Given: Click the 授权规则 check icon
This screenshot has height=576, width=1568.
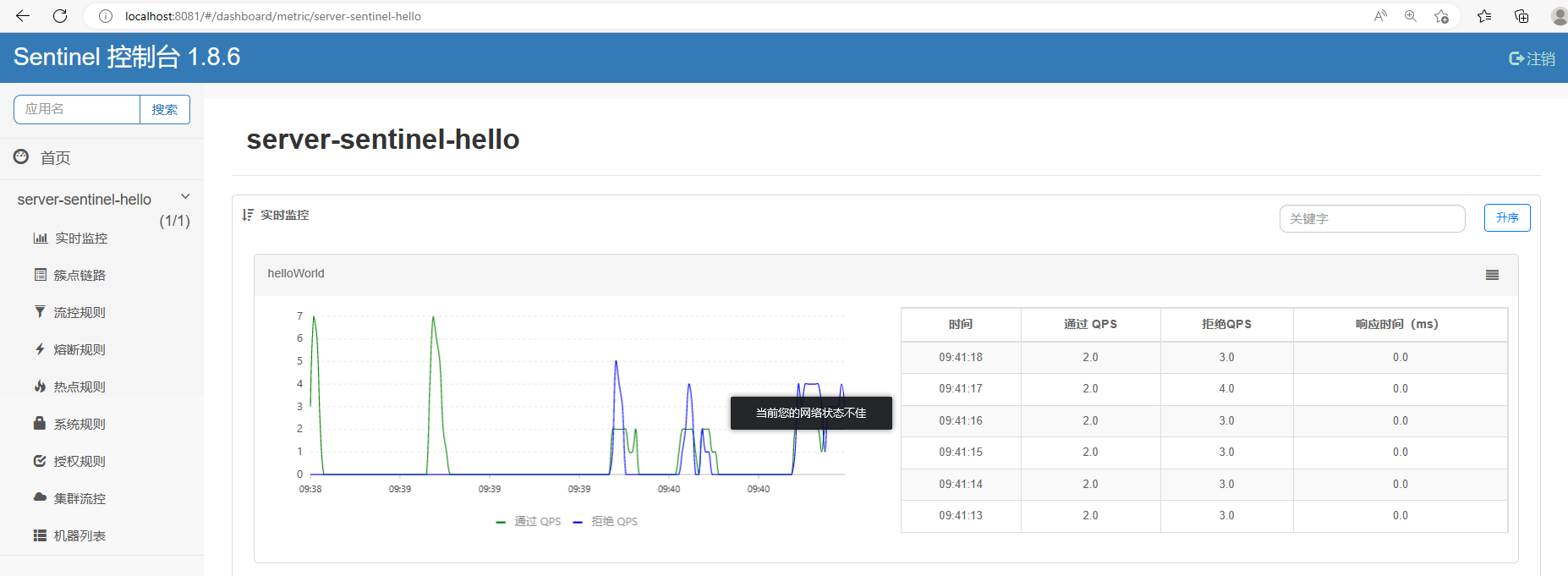Looking at the screenshot, I should [x=40, y=461].
